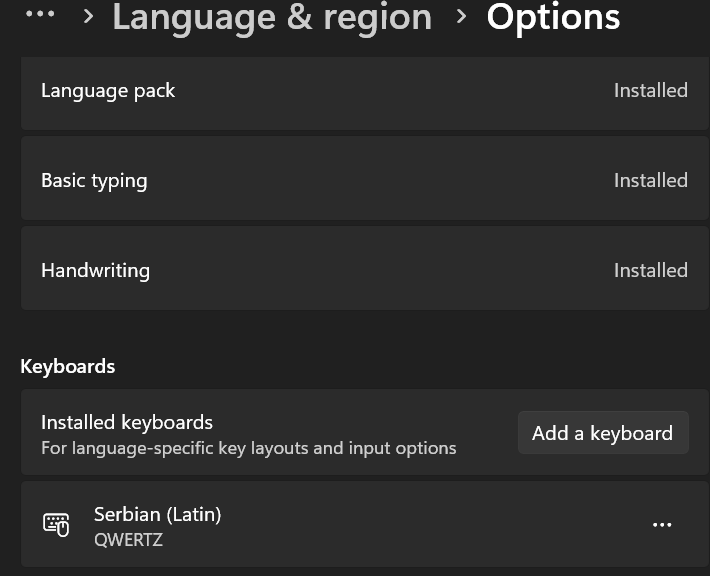Image resolution: width=710 pixels, height=576 pixels.
Task: Open more options for Serbian (Latin) keyboard
Action: [661, 525]
